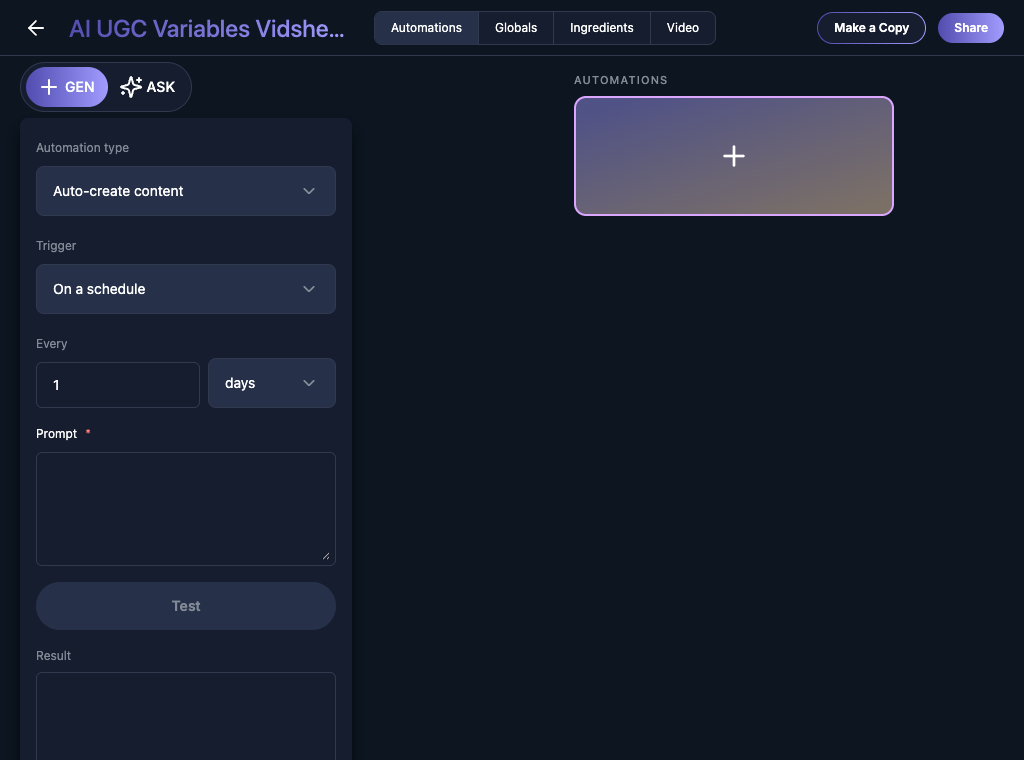Switch to the Ingredients tab
Screen dimensions: 1024x760
point(601,28)
